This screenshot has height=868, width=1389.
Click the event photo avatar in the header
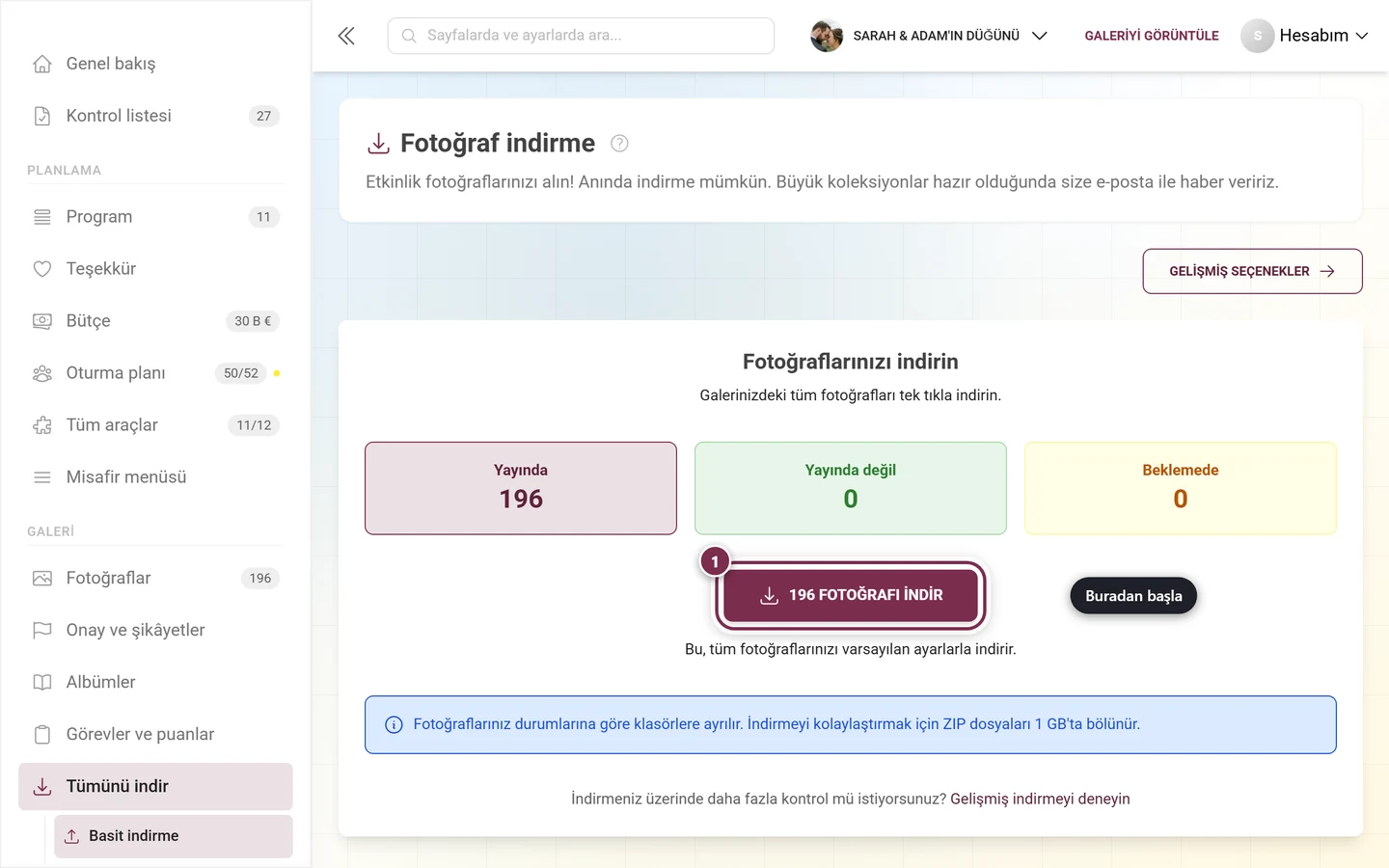[x=827, y=36]
